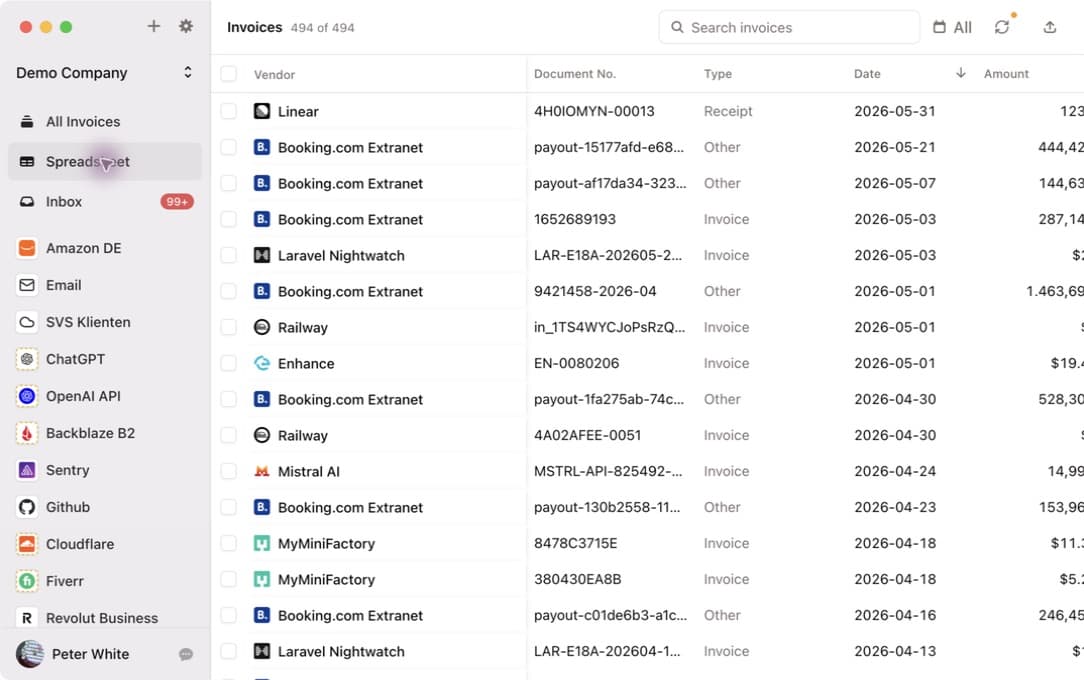Click the Fiverr source icon

point(27,581)
